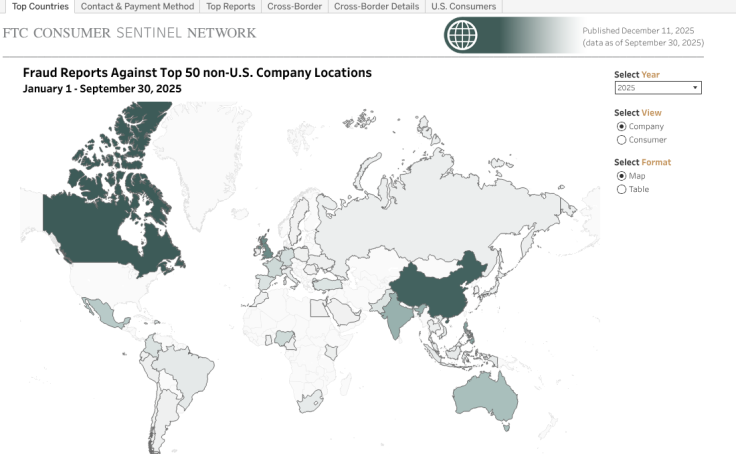Click the 'Select Format' label
The width and height of the screenshot is (736, 454).
tap(642, 162)
